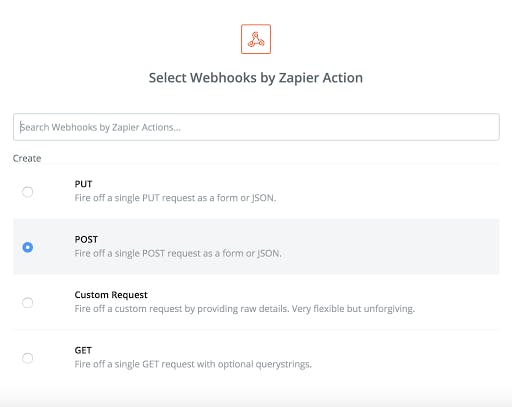Image resolution: width=512 pixels, height=407 pixels.
Task: Click the 'Very flexible but unforgiving' description
Action: coord(353,309)
